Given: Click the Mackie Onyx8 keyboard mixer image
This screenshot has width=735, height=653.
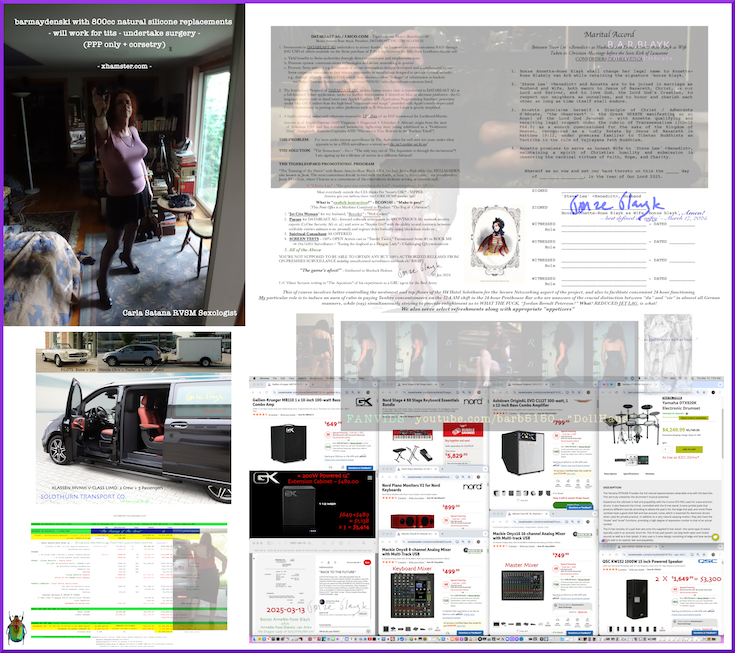Looking at the screenshot, I should (x=412, y=595).
